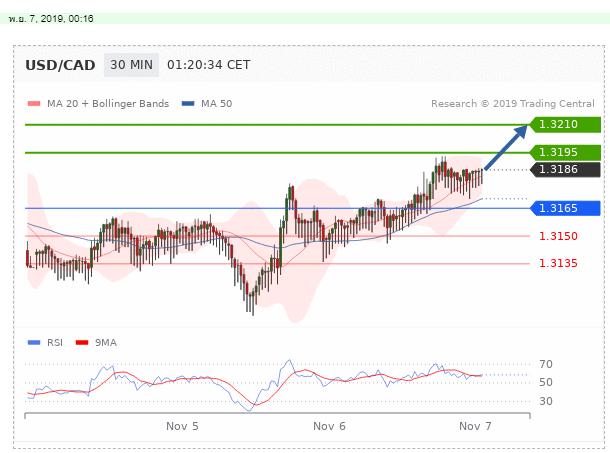Click the RSI 30 axis value
Viewport: 610px width, 453px height.
tap(546, 401)
